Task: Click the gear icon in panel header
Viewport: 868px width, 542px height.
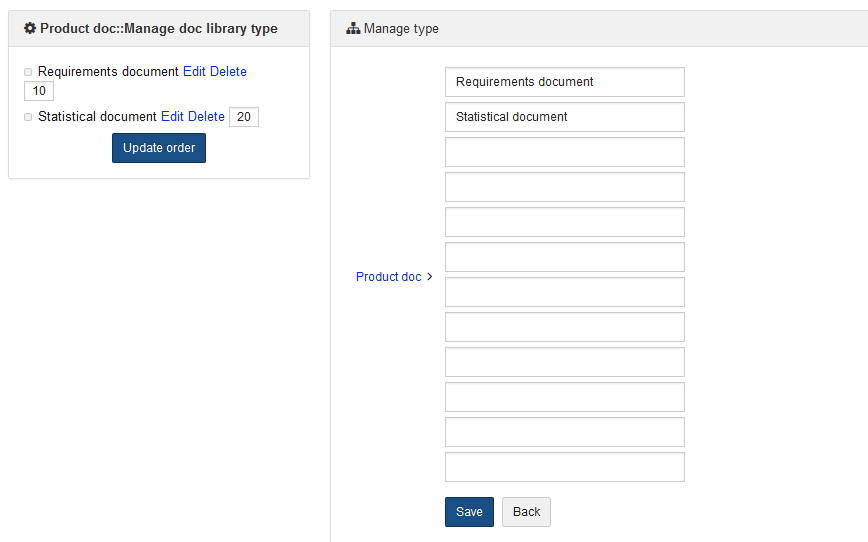Action: pyautogui.click(x=30, y=29)
